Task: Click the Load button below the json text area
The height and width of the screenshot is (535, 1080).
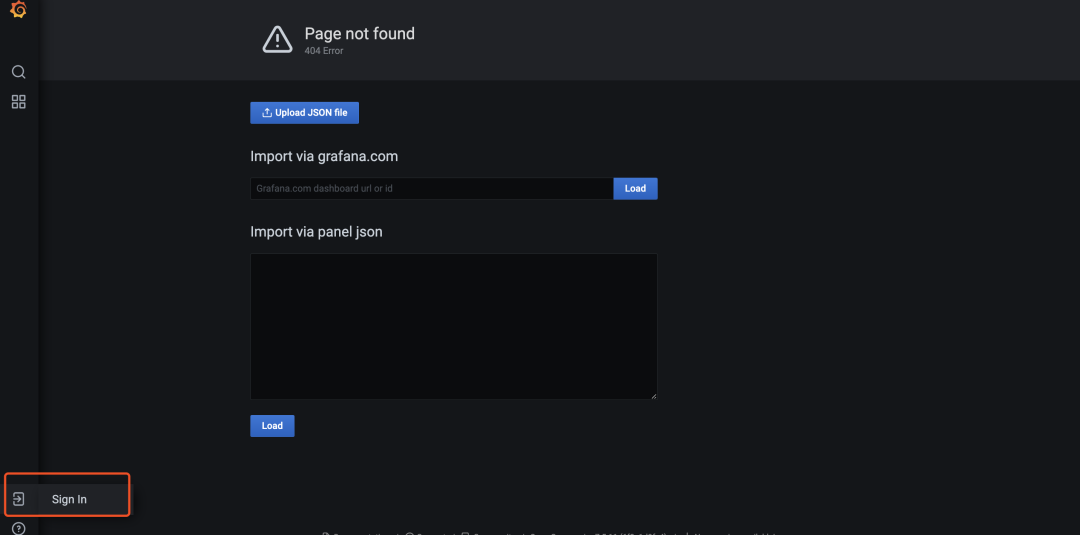Action: 272,426
